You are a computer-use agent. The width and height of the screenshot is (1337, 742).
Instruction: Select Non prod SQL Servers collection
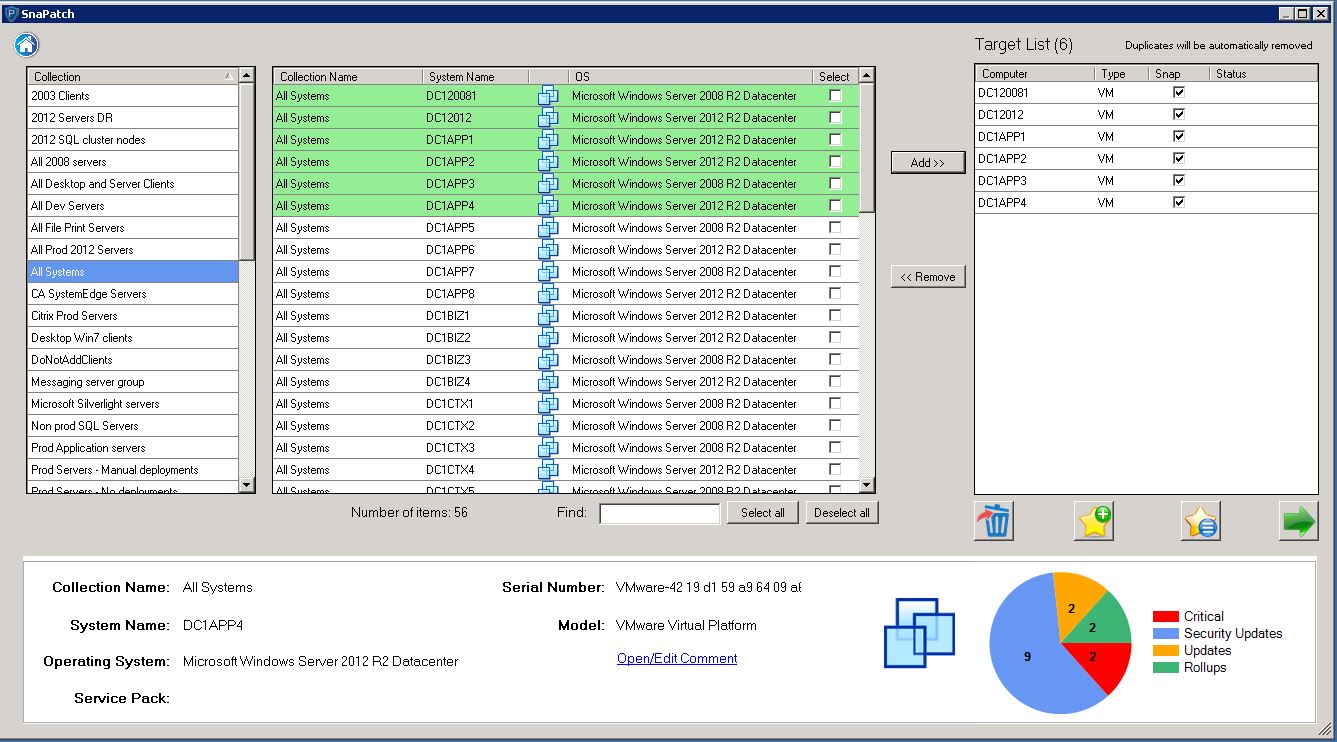(133, 426)
